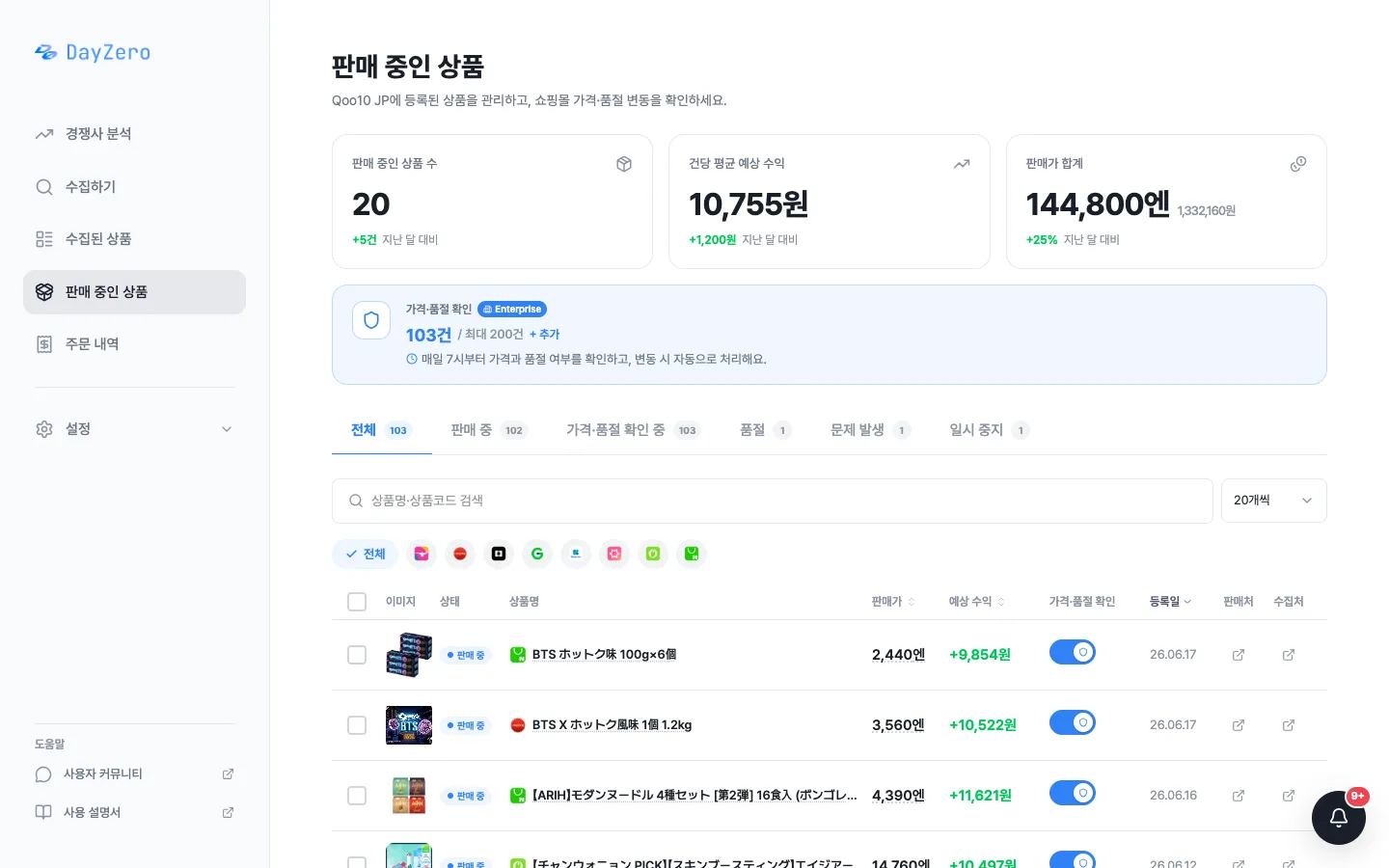
Task: Click the BTS X ホットク風味 product thumbnail
Action: [x=409, y=725]
